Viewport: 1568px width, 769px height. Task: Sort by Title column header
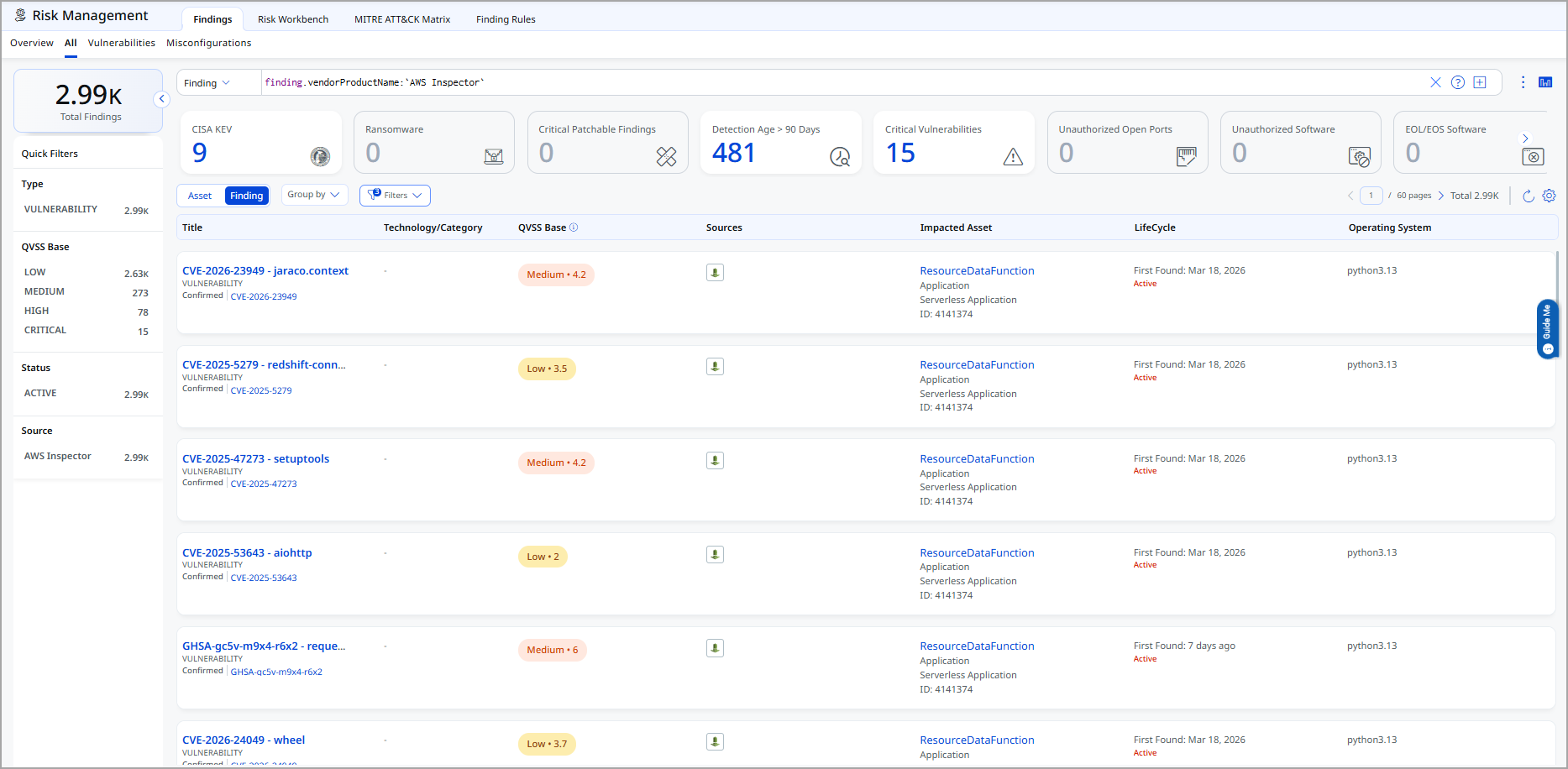192,228
